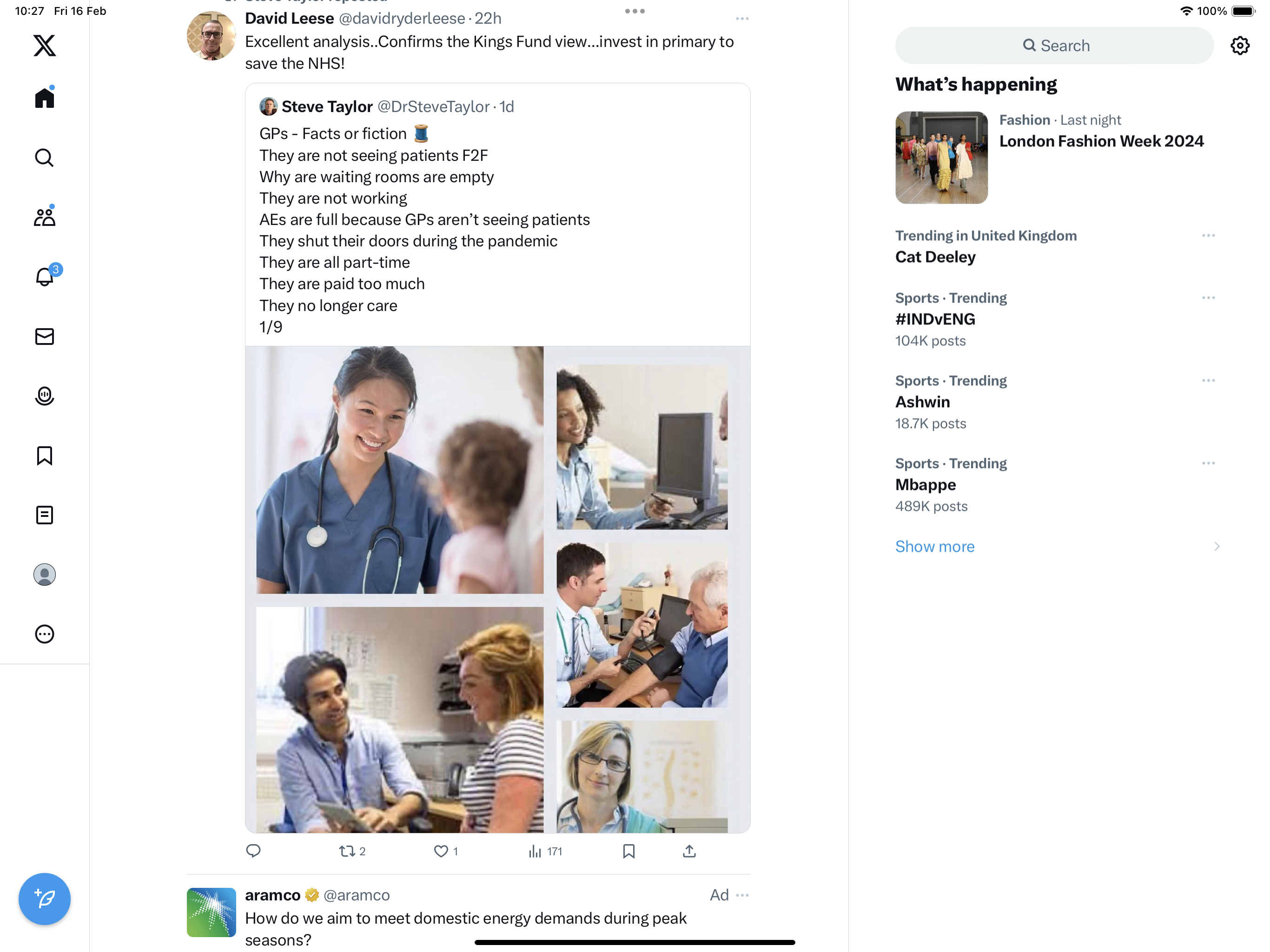This screenshot has width=1270, height=952.
Task: Open Steve Taylor's quoted profile handle
Action: click(433, 107)
